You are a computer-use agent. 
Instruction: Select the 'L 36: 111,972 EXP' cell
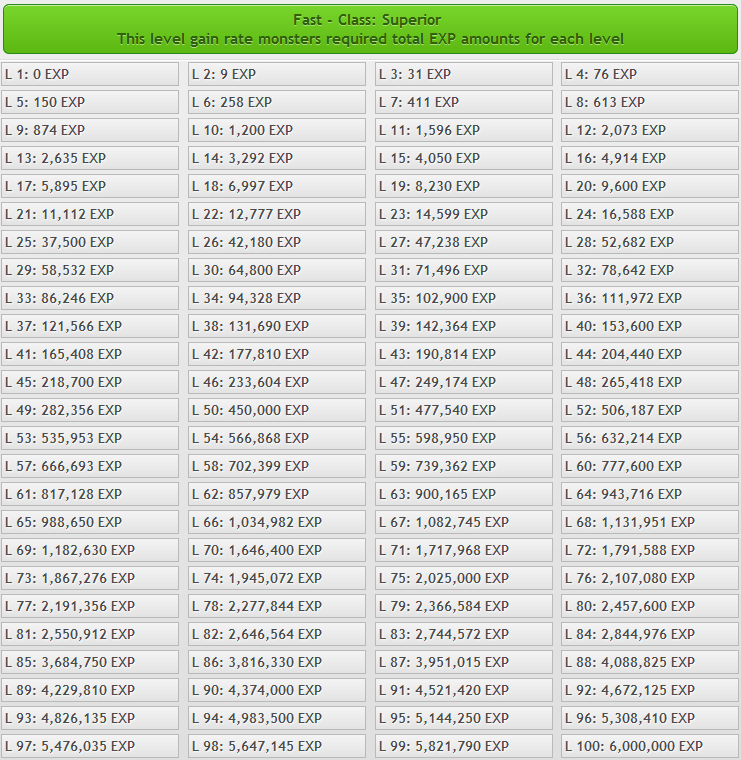coord(650,298)
